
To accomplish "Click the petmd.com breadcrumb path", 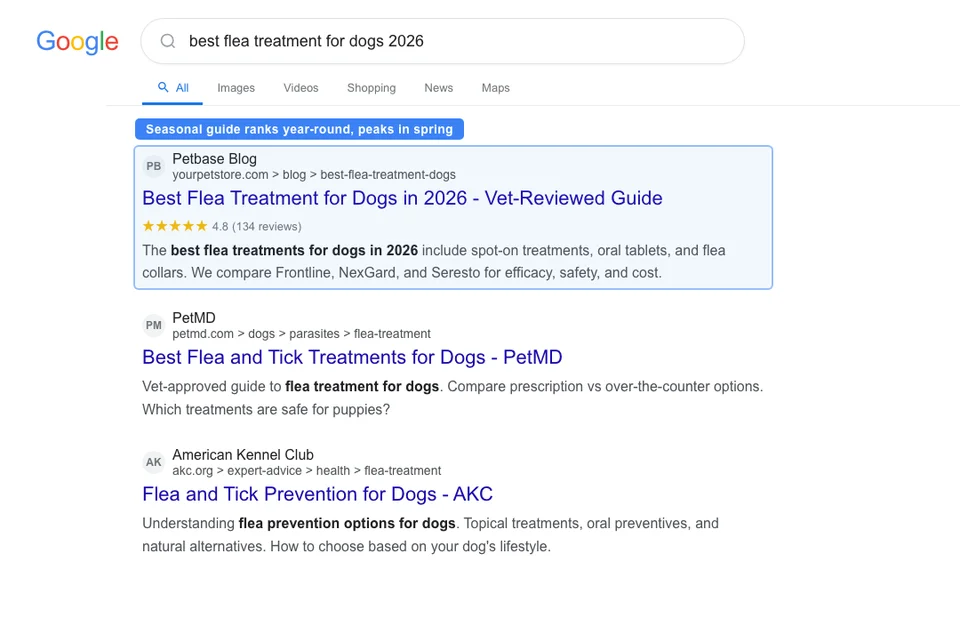I will coord(302,333).
